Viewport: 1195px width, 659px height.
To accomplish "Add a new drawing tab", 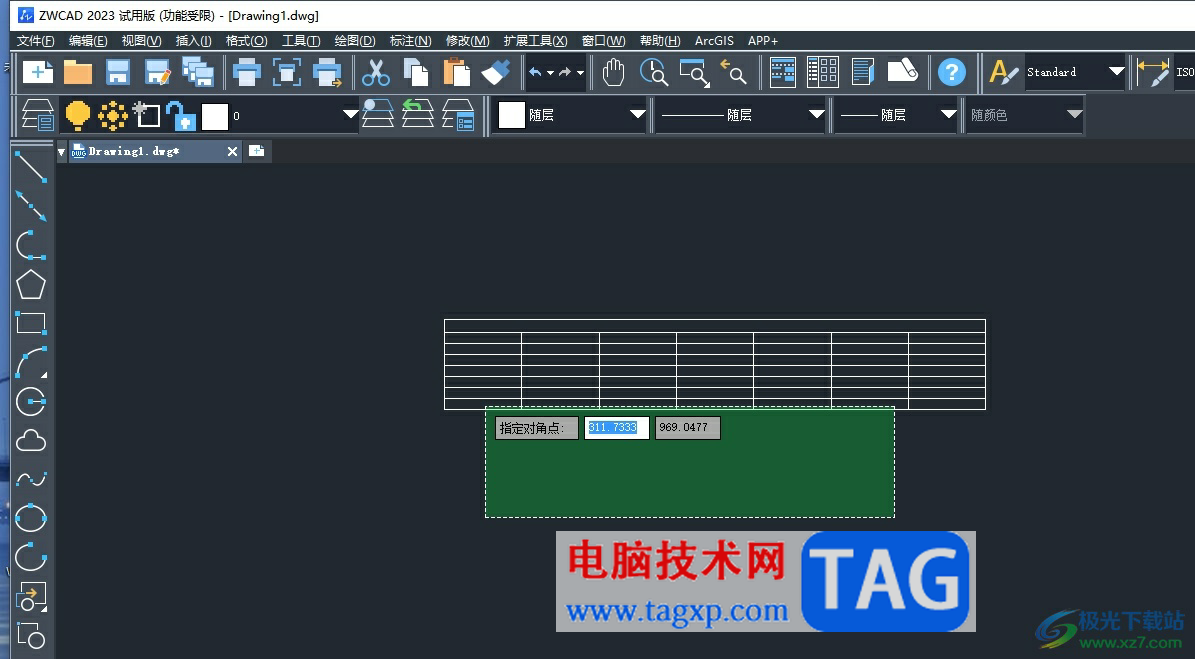I will tap(257, 151).
